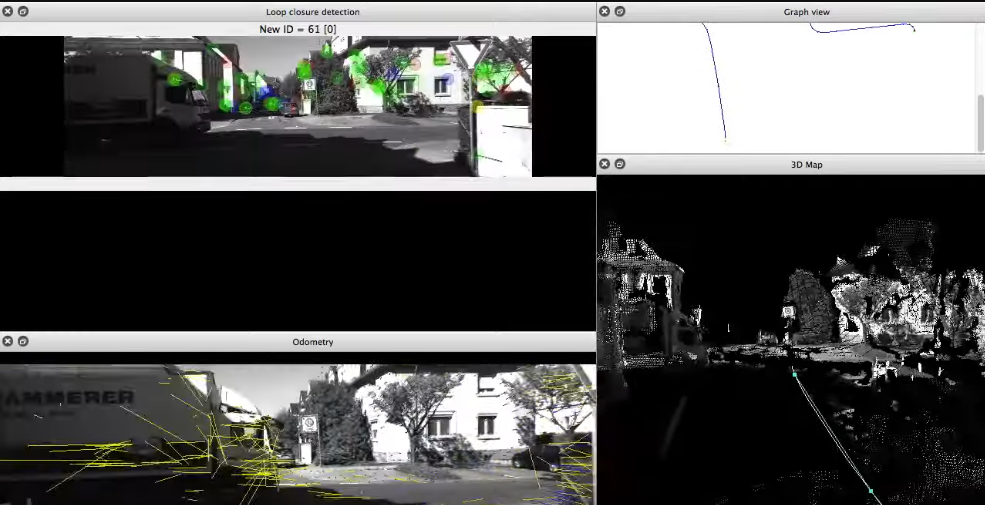This screenshot has height=505, width=985.
Task: Click the truck in the loop closure image
Action: pos(135,90)
